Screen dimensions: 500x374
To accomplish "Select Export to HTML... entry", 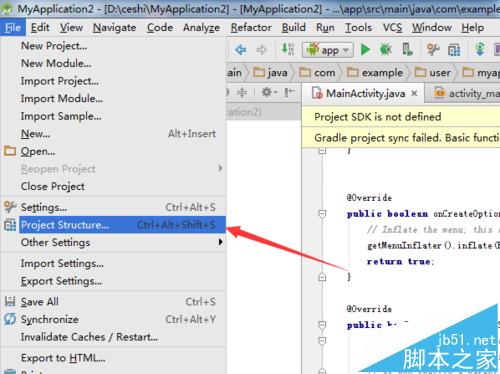I will pyautogui.click(x=113, y=358).
